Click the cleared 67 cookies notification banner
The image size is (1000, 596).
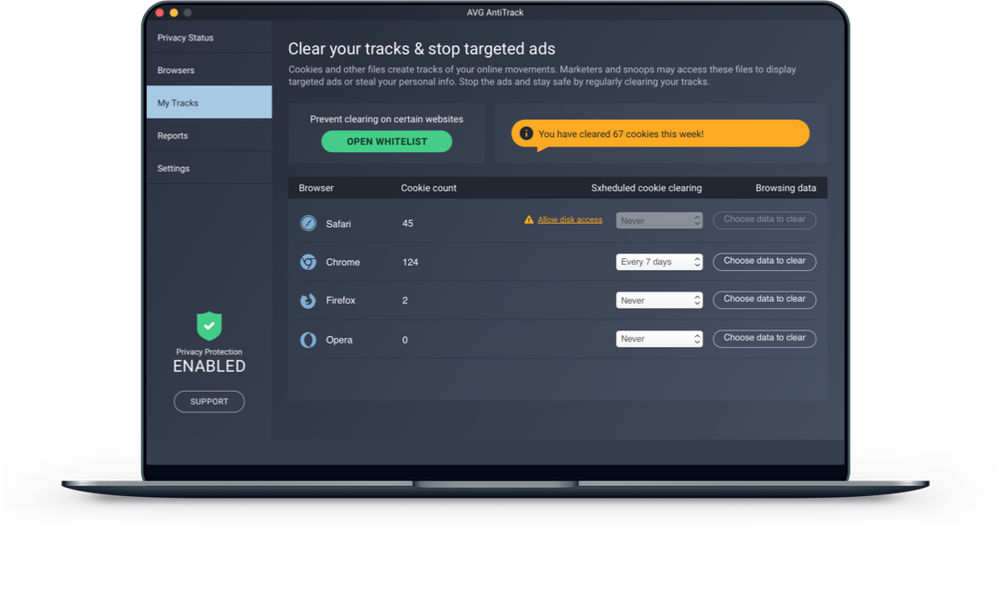point(660,134)
